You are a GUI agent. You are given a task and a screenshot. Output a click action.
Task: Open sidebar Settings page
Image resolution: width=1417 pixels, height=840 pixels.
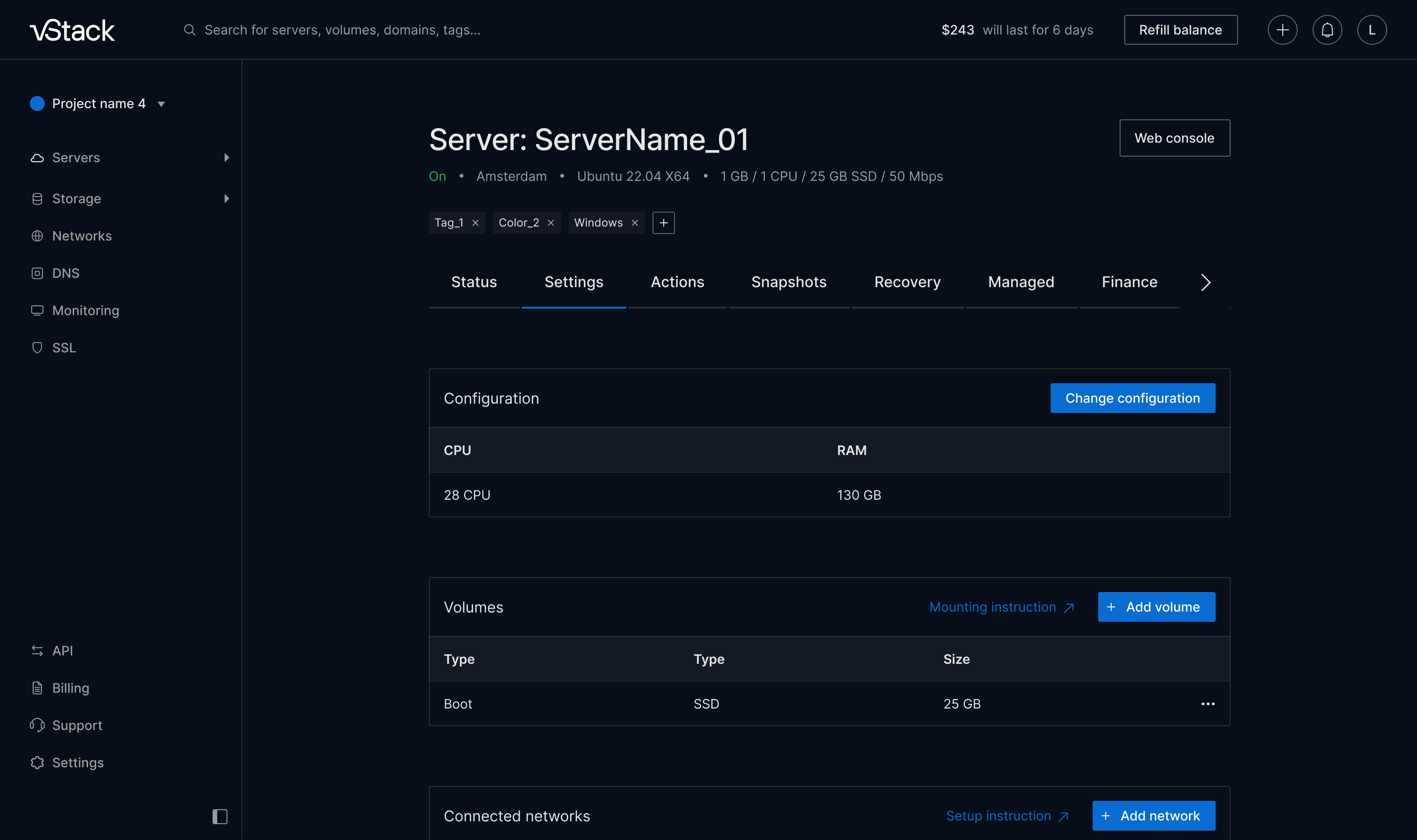[x=77, y=763]
